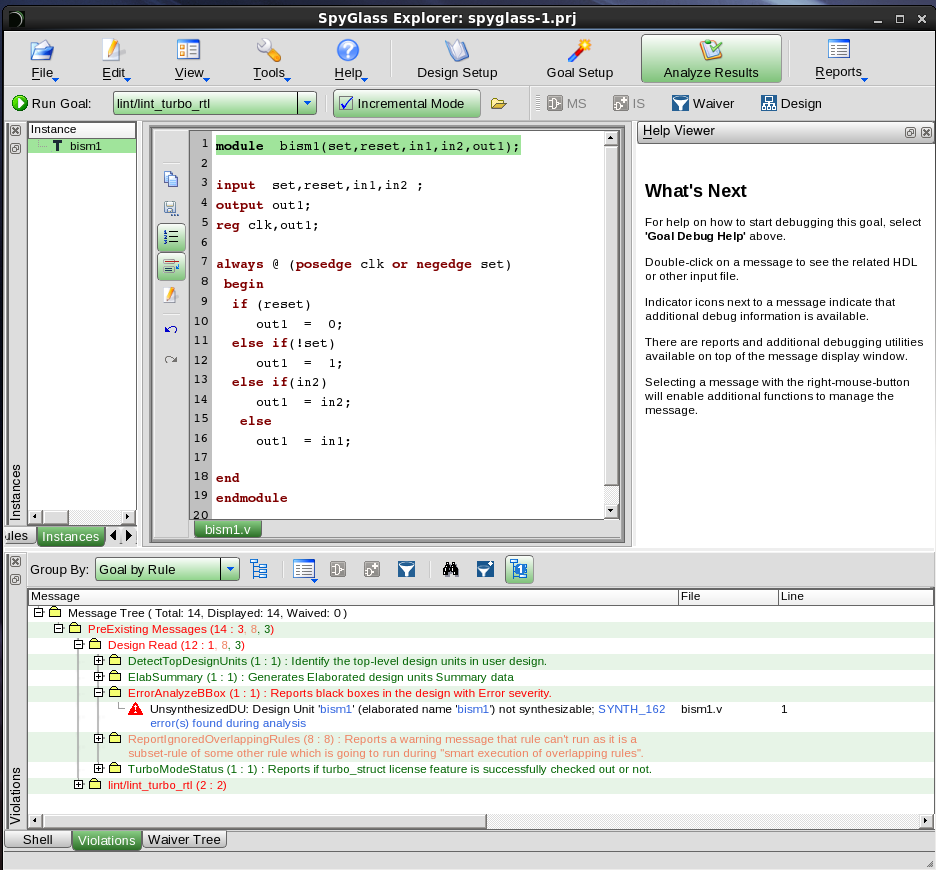The height and width of the screenshot is (870, 936).
Task: Click the green Run Goal play icon
Action: tap(20, 103)
